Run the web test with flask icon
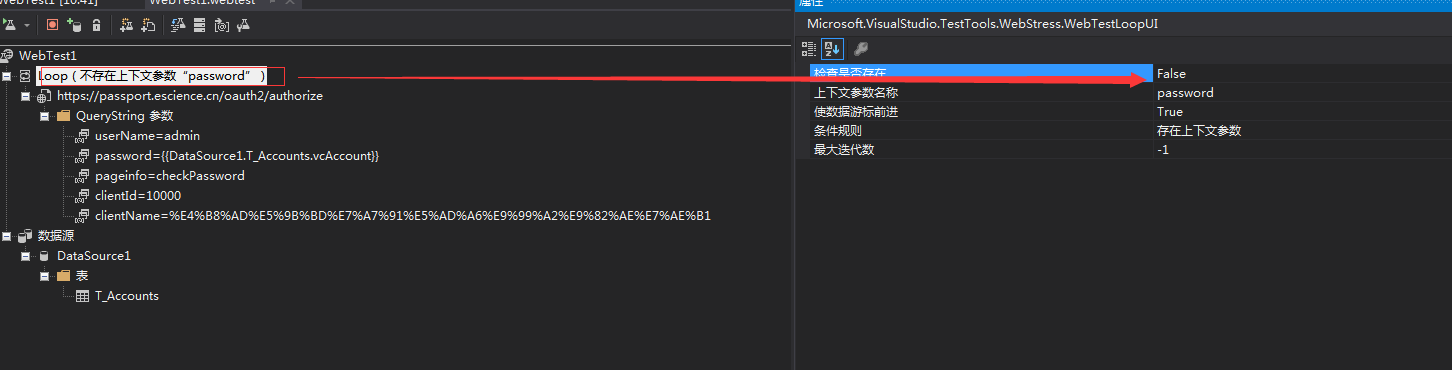This screenshot has height=370, width=1452. coord(9,24)
